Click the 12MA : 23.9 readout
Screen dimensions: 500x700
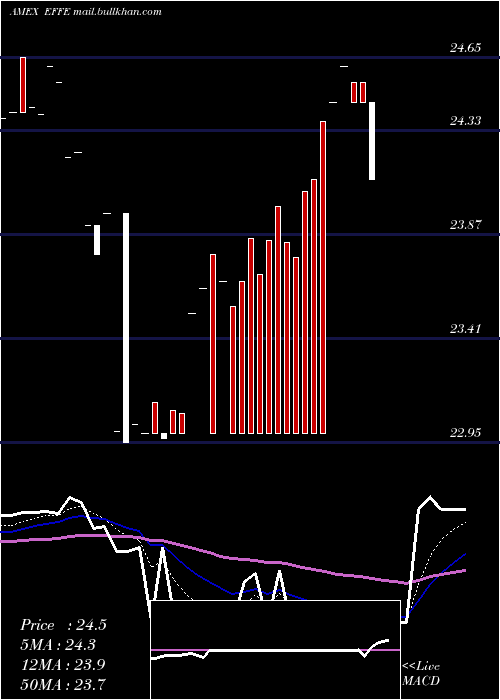tap(63, 664)
